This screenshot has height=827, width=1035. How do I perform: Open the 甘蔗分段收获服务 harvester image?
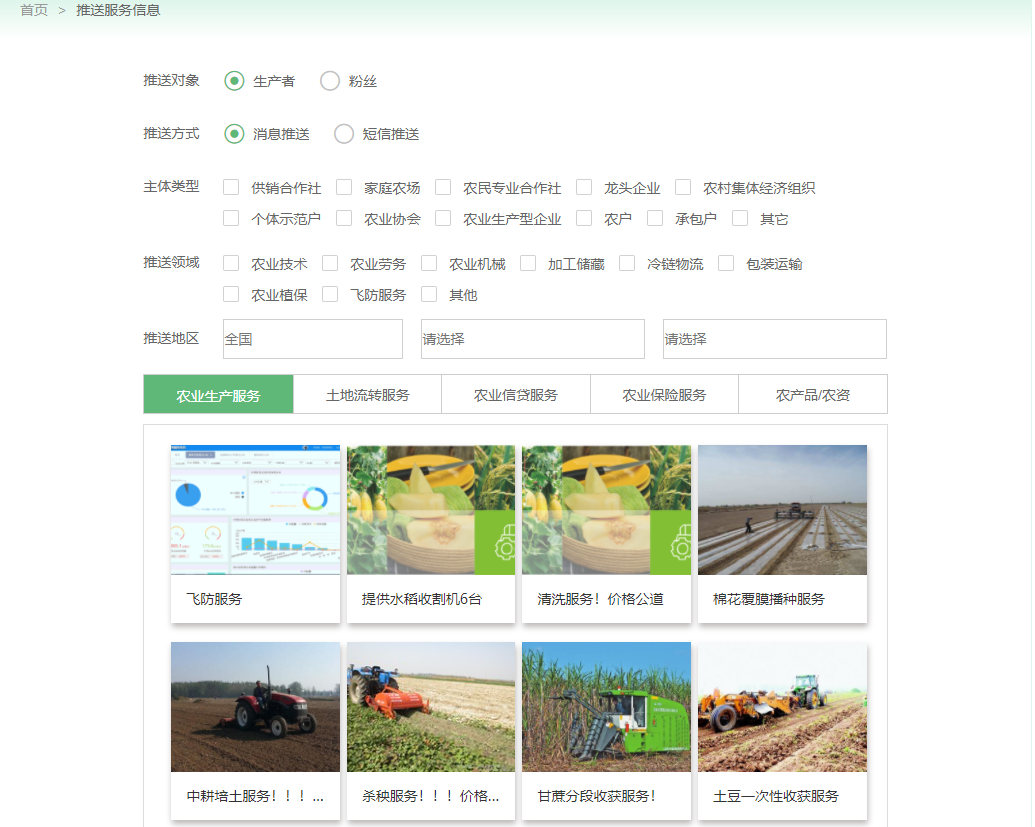[606, 706]
